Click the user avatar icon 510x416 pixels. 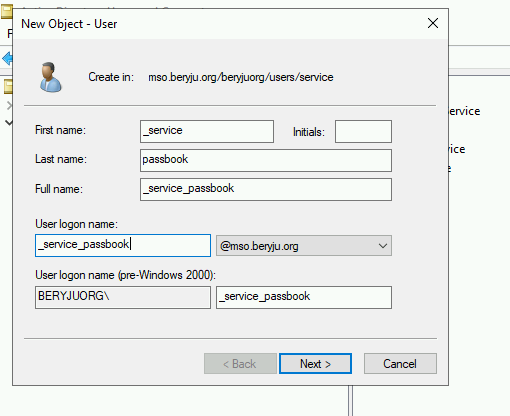pyautogui.click(x=51, y=77)
